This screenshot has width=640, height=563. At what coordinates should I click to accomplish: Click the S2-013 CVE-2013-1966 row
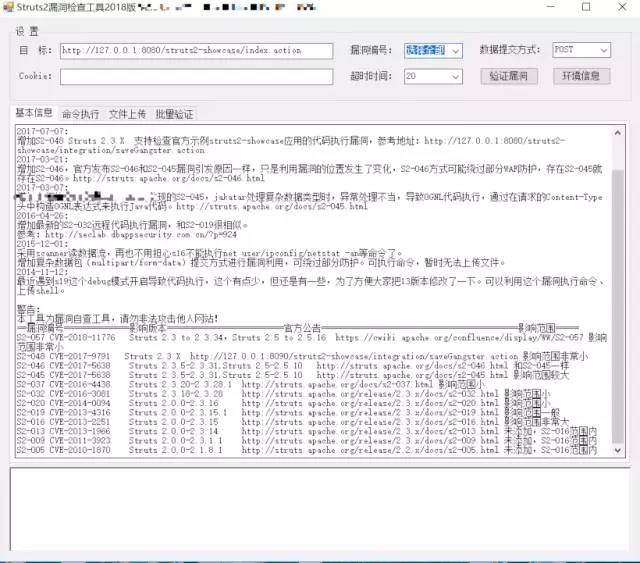(307, 432)
